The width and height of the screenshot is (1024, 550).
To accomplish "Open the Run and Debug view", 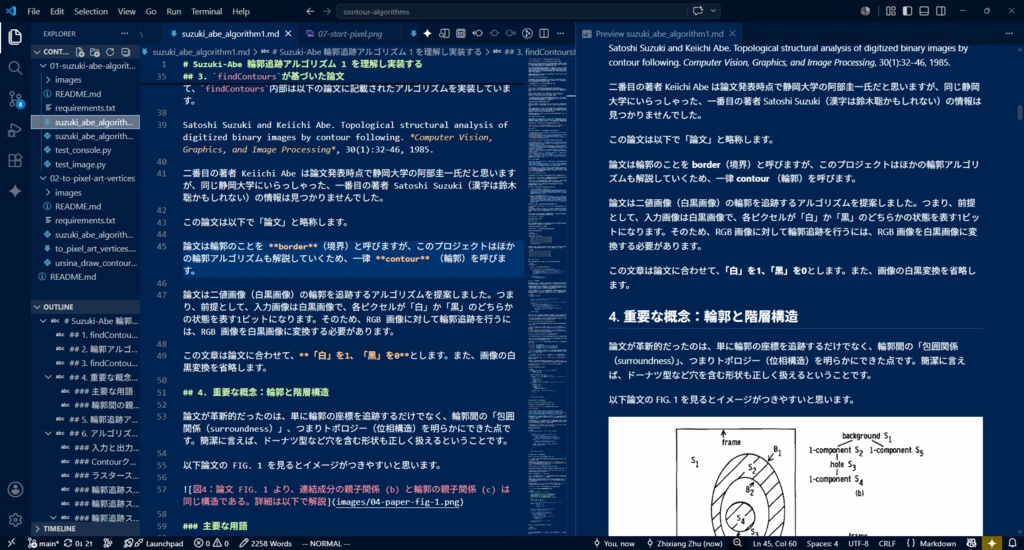I will 15,130.
